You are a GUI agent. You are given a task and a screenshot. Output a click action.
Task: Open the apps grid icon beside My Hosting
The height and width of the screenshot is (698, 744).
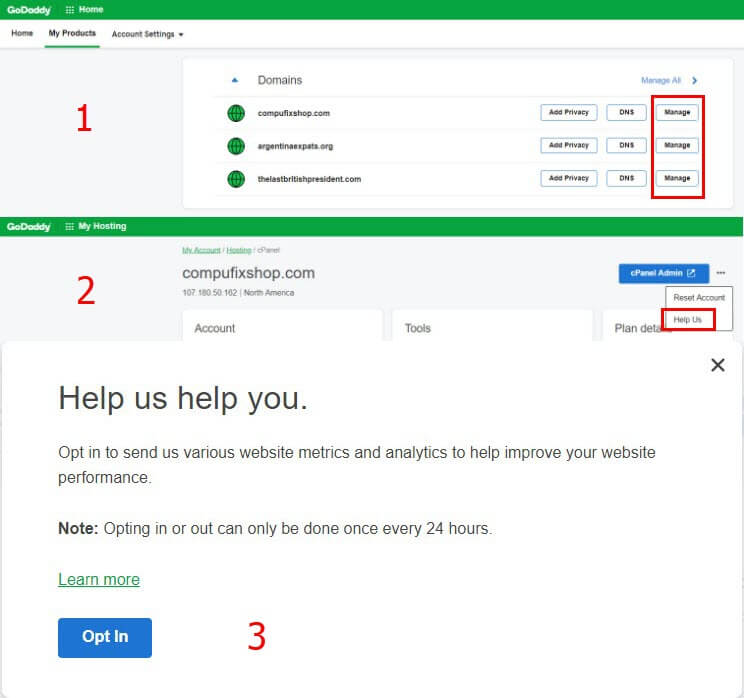pyautogui.click(x=69, y=226)
